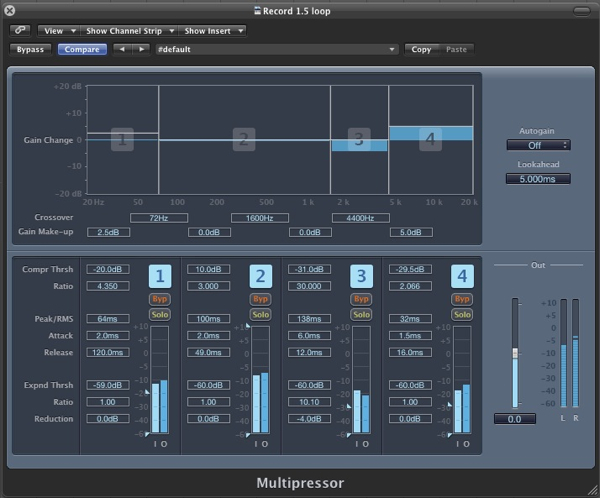Screen dimensions: 600x498
Task: Click band 4 Compr Thrsh -29.5dB field
Action: (x=410, y=269)
